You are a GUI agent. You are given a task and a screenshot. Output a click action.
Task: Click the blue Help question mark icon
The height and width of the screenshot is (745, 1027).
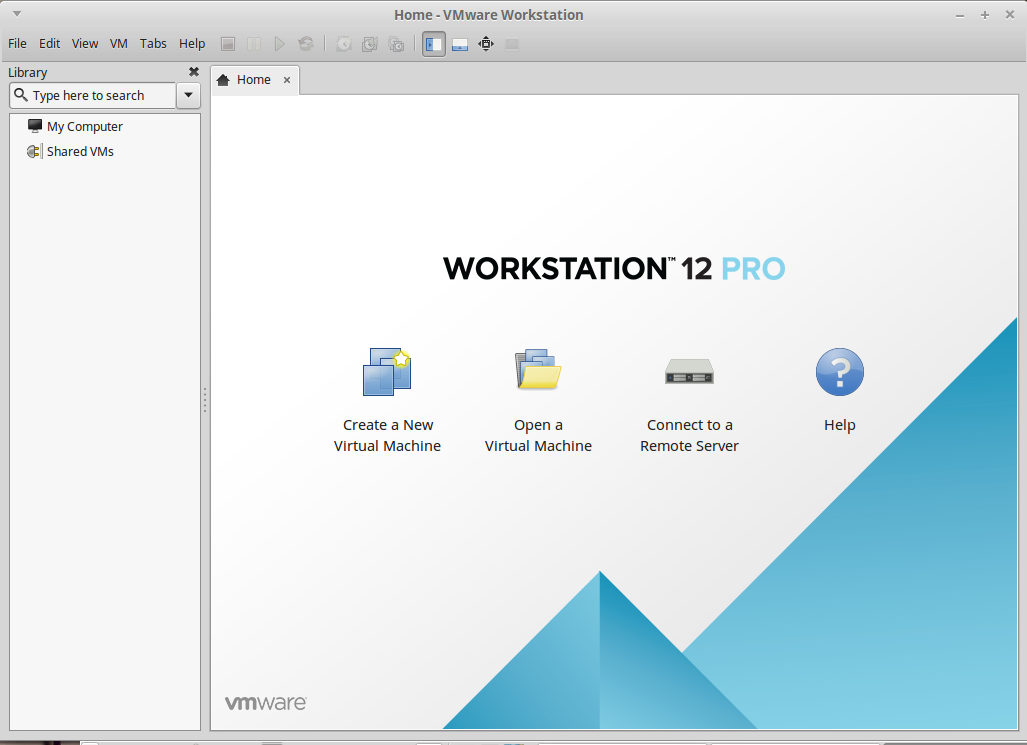click(840, 372)
